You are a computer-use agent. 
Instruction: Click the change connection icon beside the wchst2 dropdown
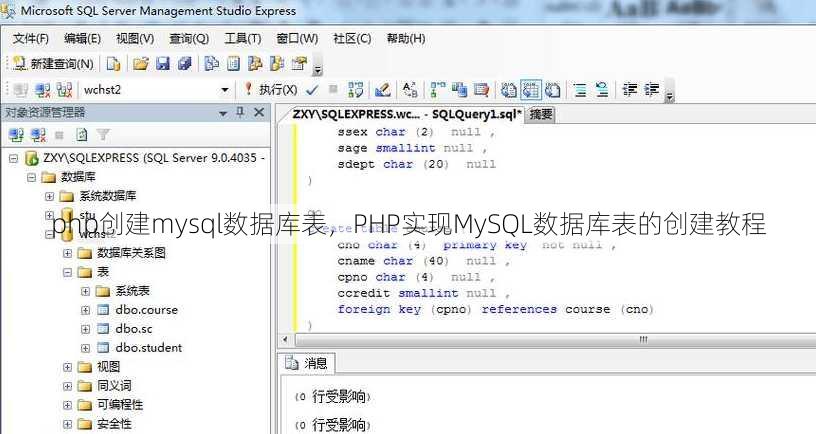[x=65, y=90]
